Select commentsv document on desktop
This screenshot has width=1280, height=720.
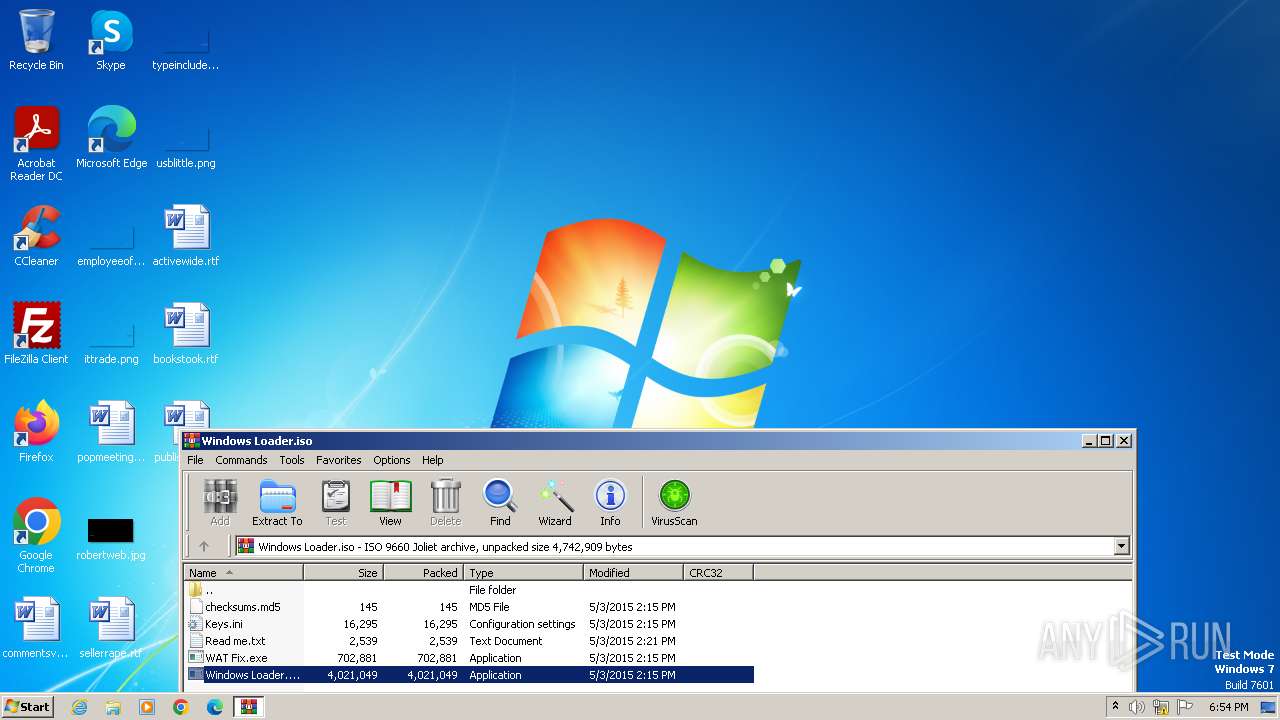pos(36,628)
